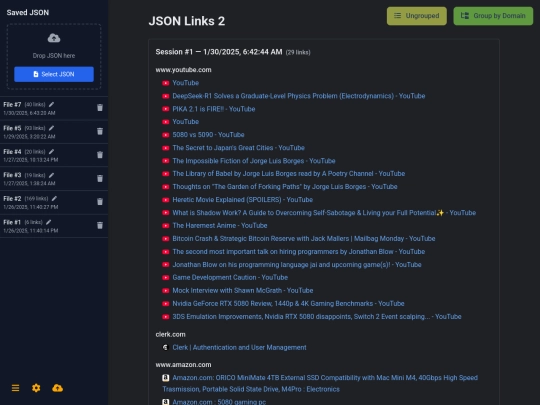Select File #3 in saved list

click(54, 179)
